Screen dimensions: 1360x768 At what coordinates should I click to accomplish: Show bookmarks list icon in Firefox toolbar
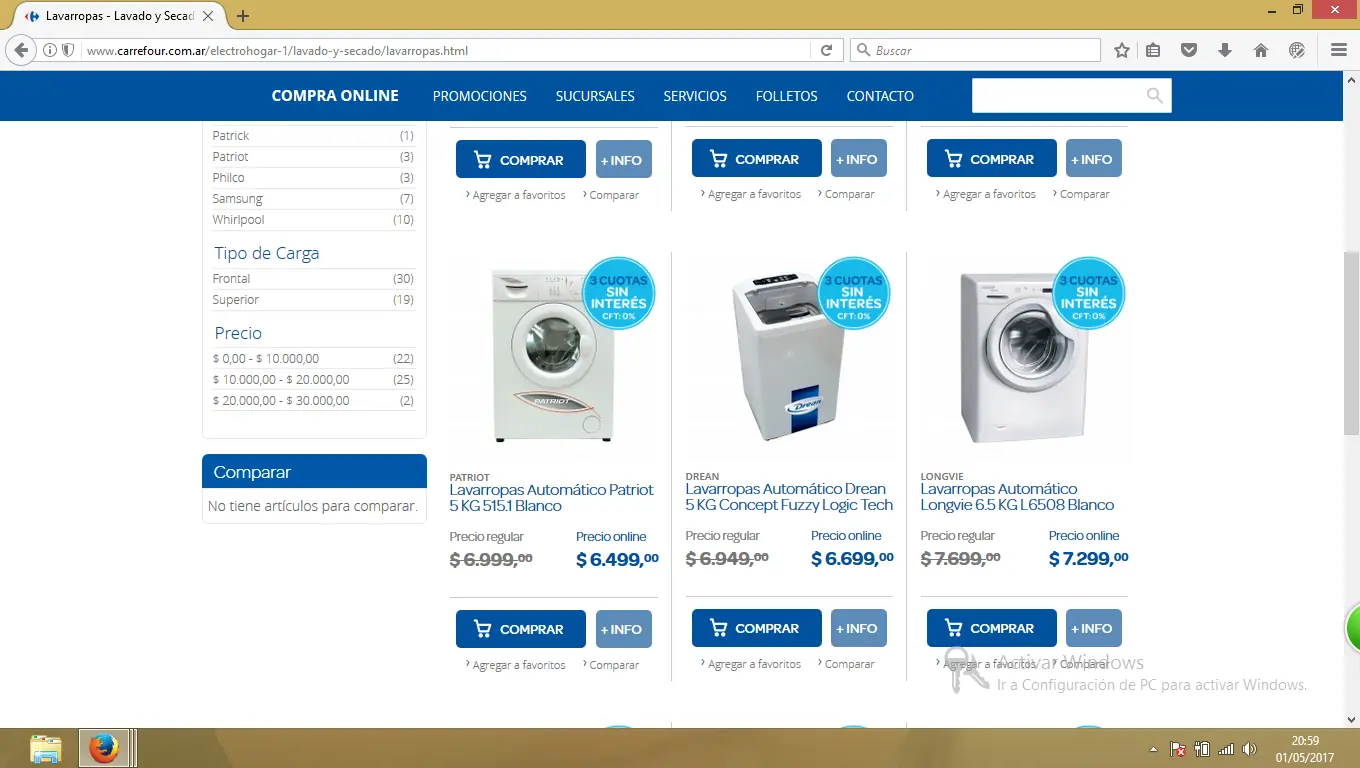[x=1153, y=50]
